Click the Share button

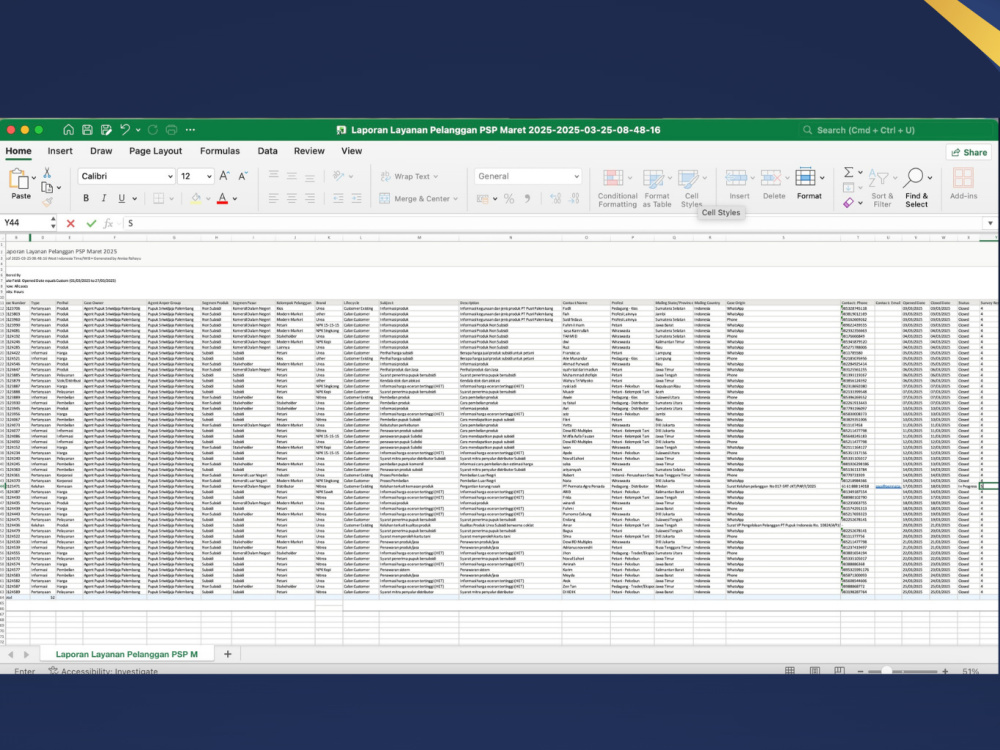tap(969, 152)
